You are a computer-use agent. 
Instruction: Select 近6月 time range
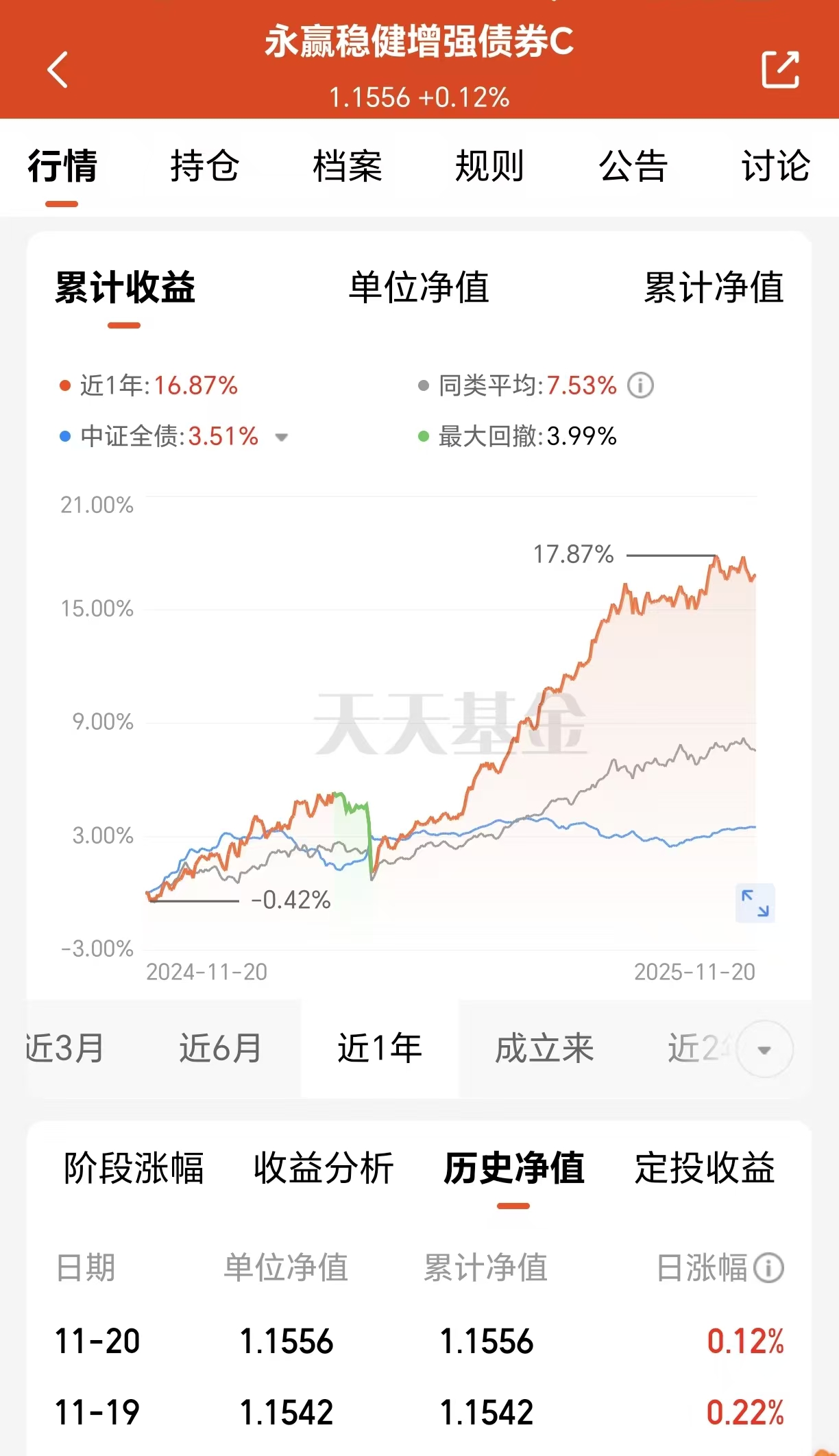[x=221, y=1048]
